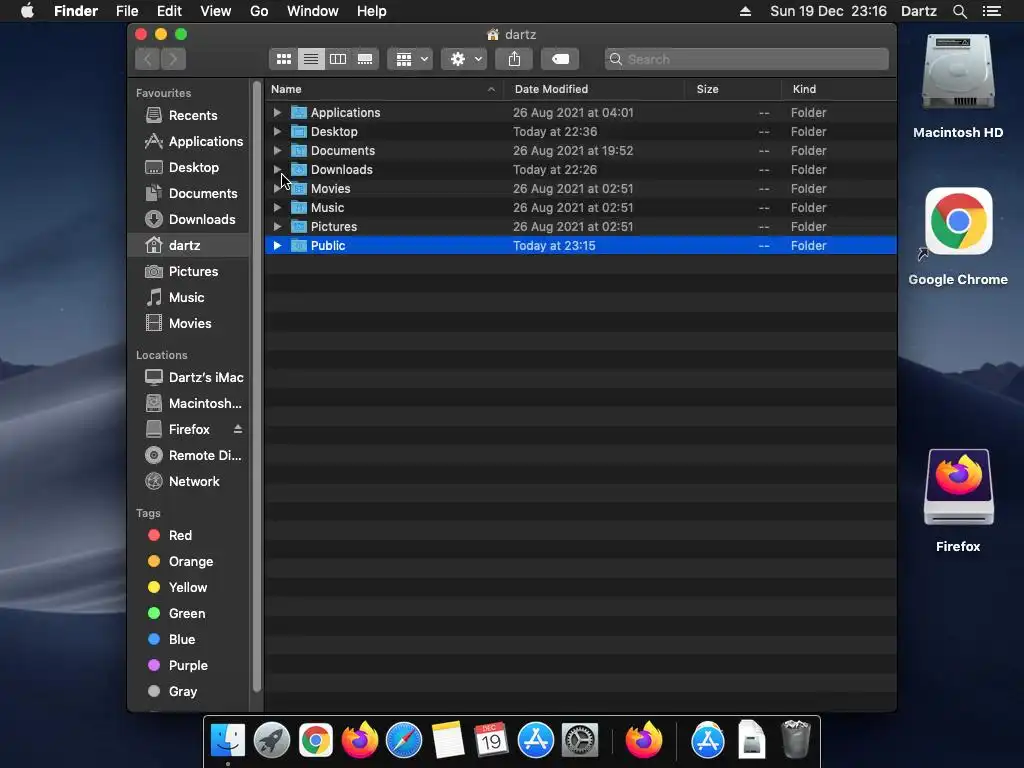Image resolution: width=1024 pixels, height=768 pixels.
Task: Open Network in the sidebar
Action: pos(188,482)
